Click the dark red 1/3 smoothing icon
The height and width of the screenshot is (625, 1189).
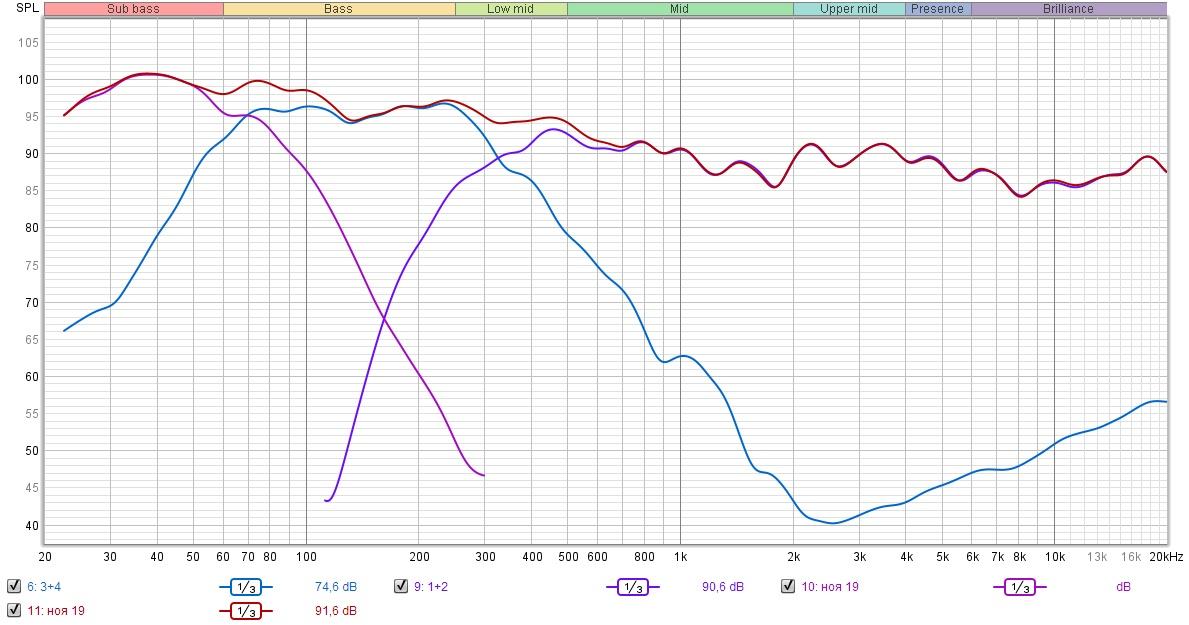(x=245, y=611)
